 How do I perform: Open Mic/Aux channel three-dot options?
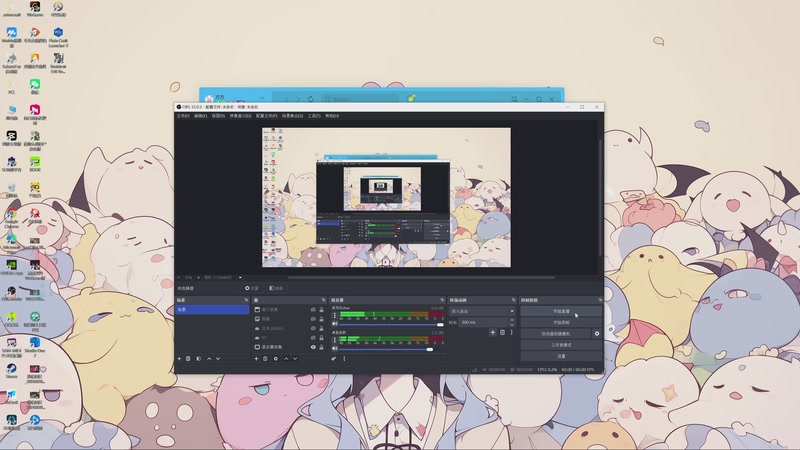click(x=335, y=315)
